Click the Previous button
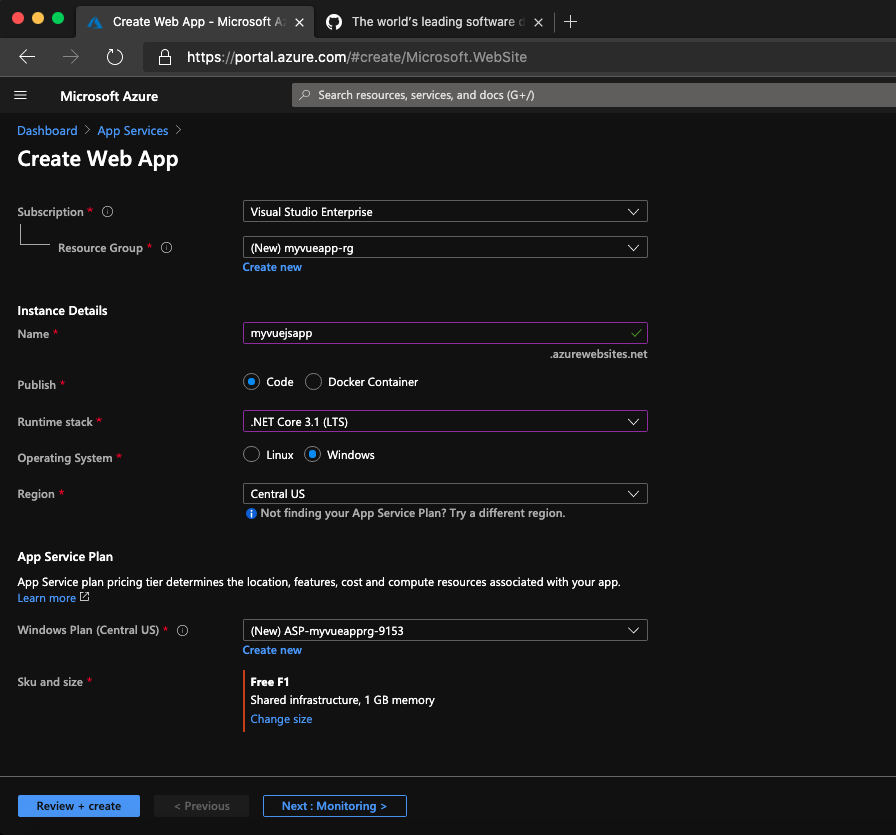This screenshot has width=896, height=835. [x=202, y=806]
